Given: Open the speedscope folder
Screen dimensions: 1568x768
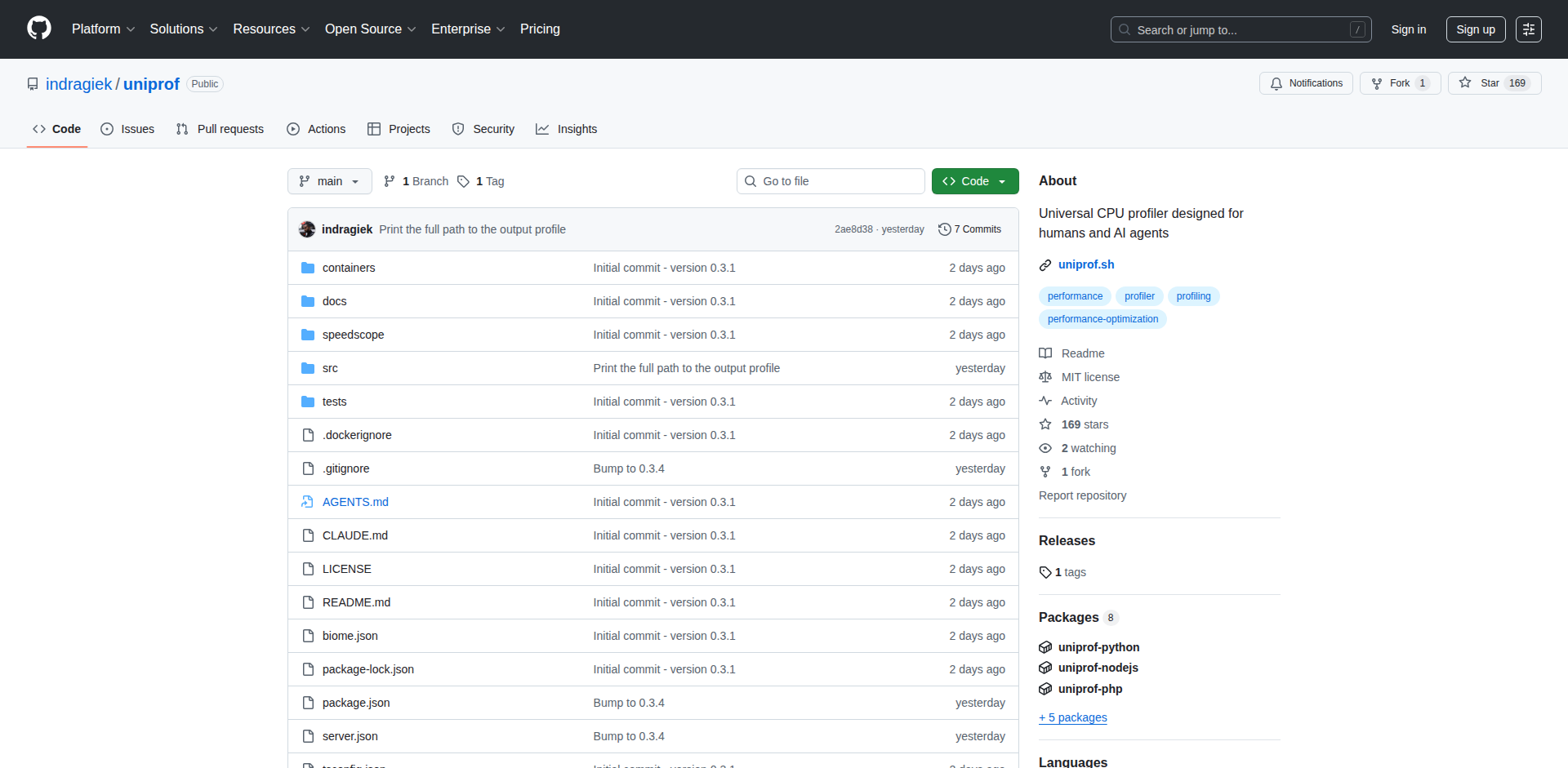Looking at the screenshot, I should pyautogui.click(x=353, y=335).
